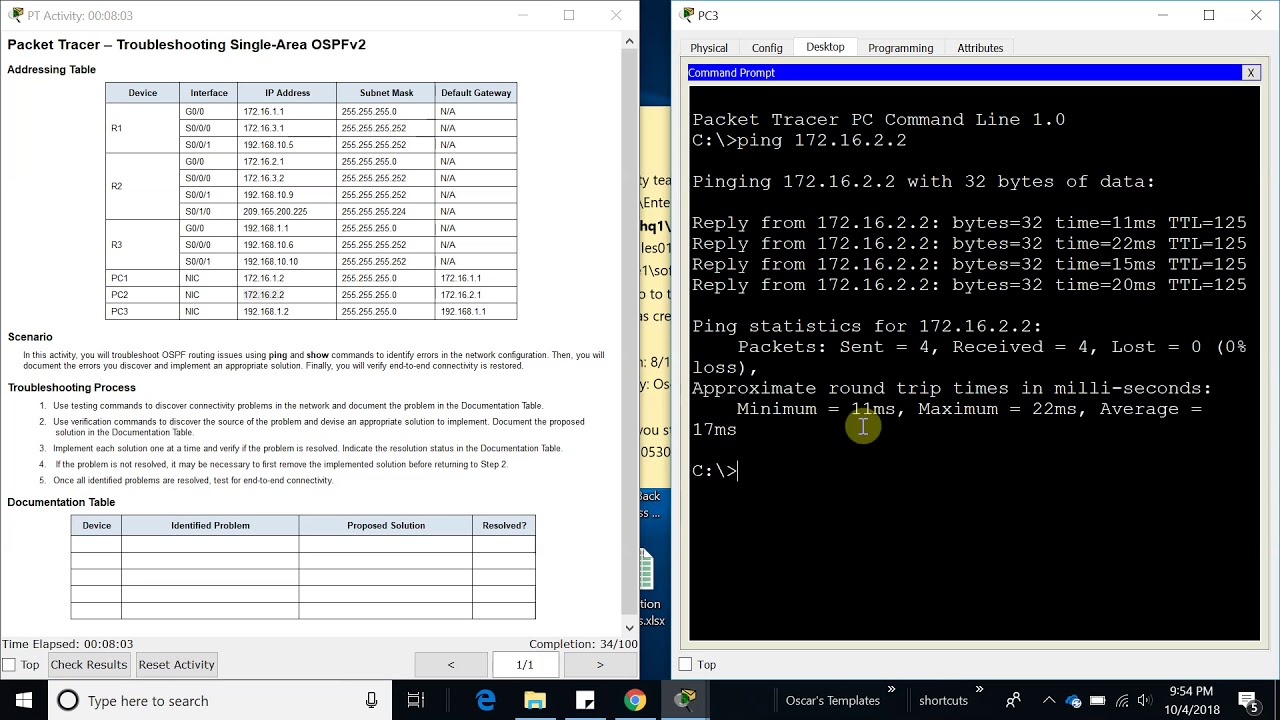Click the Packet Tracer taskbar icon
This screenshot has height=720, width=1280.
click(684, 700)
